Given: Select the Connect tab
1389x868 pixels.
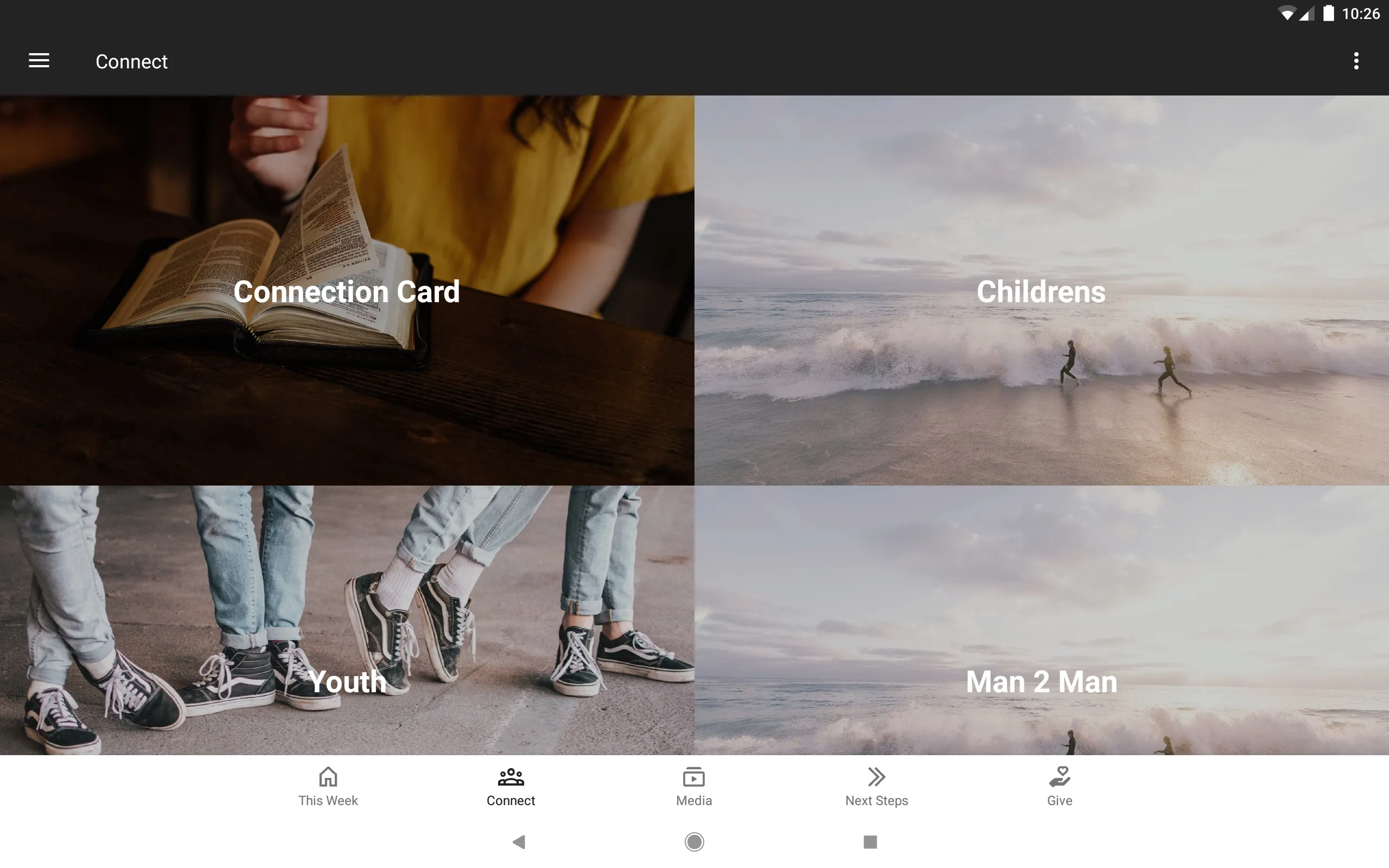Looking at the screenshot, I should pyautogui.click(x=511, y=785).
